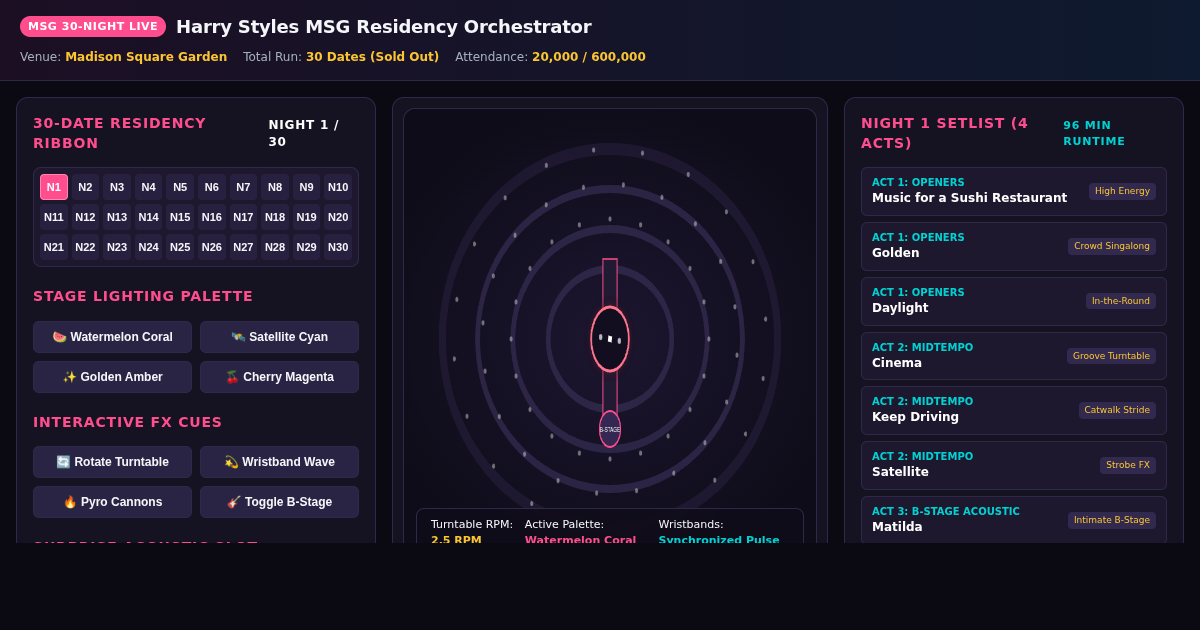
Task: Select night N18
Action: point(275,217)
